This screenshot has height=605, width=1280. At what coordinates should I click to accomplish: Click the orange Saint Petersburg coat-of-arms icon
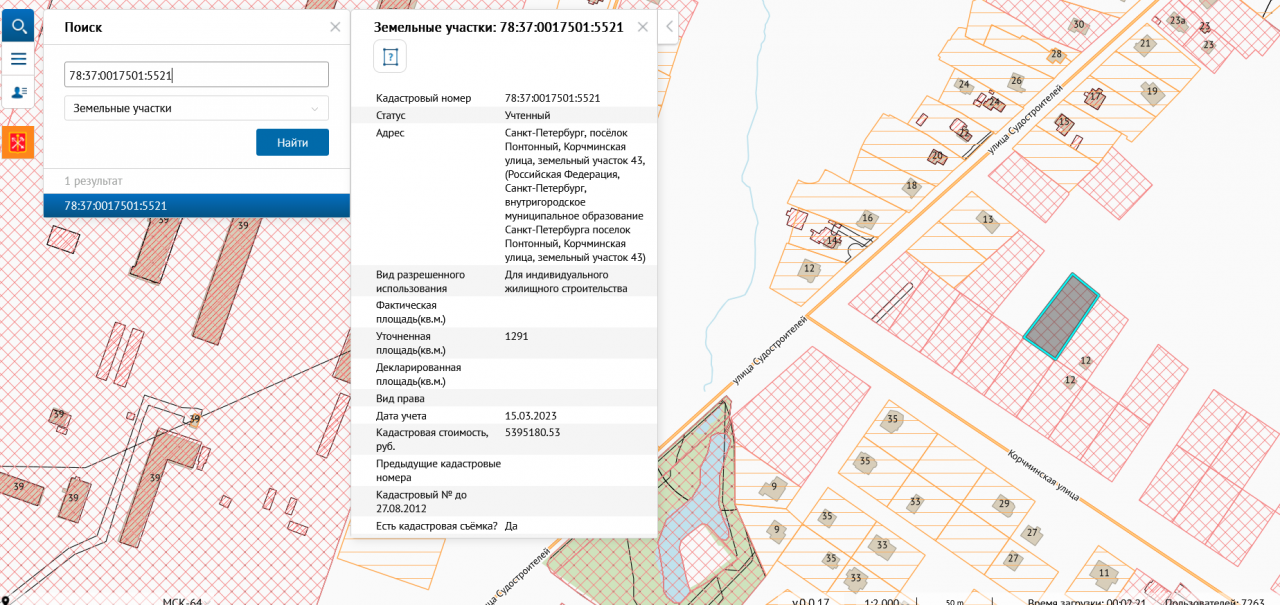pos(18,142)
